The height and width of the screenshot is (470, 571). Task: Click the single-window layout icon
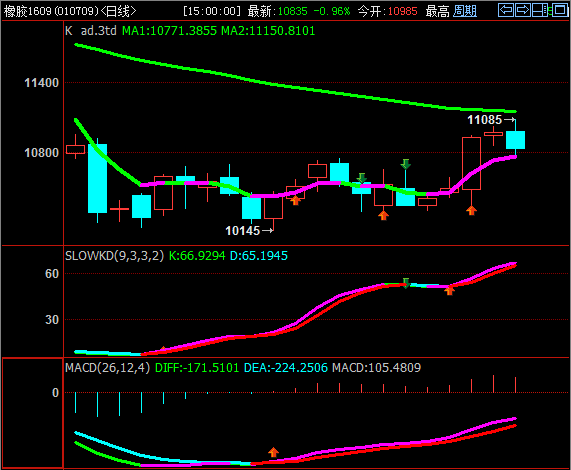[559, 10]
